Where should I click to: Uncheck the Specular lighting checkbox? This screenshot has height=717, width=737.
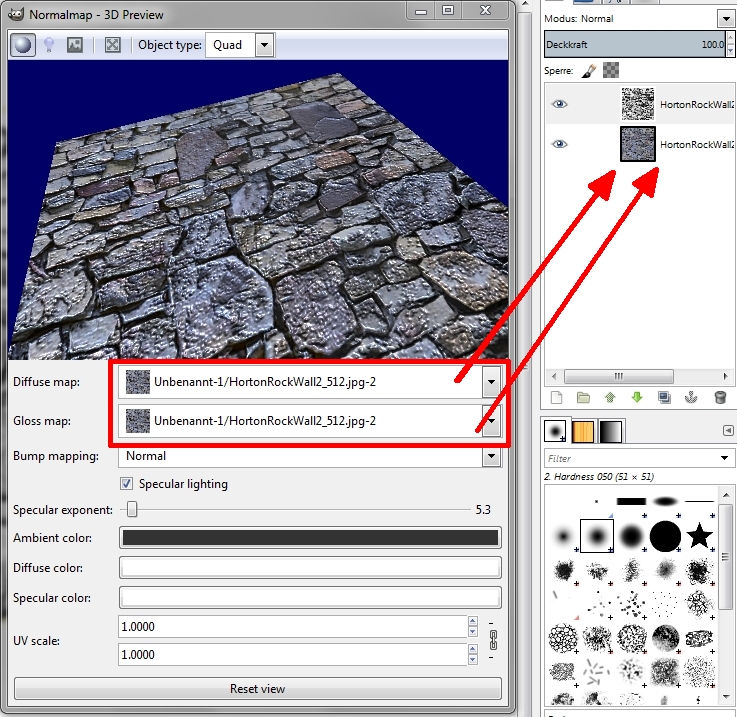(x=126, y=484)
